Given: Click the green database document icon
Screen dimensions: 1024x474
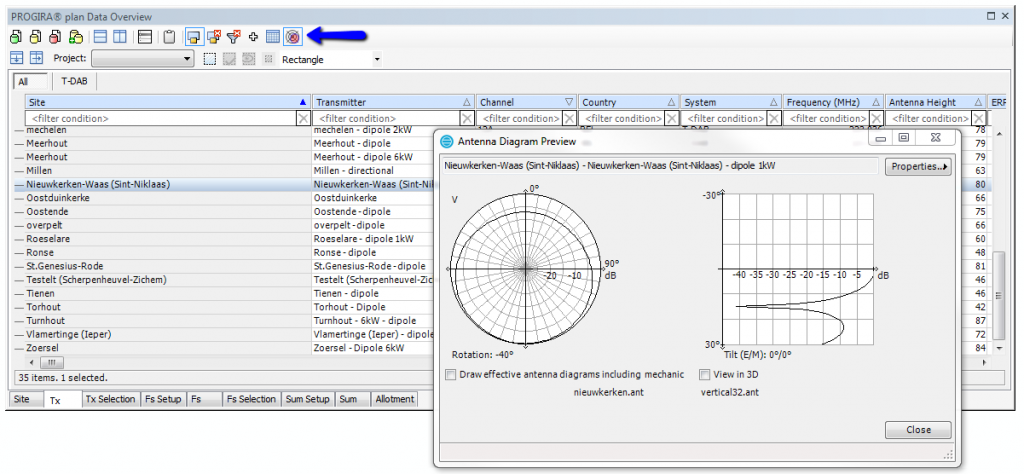Looking at the screenshot, I should point(16,37).
